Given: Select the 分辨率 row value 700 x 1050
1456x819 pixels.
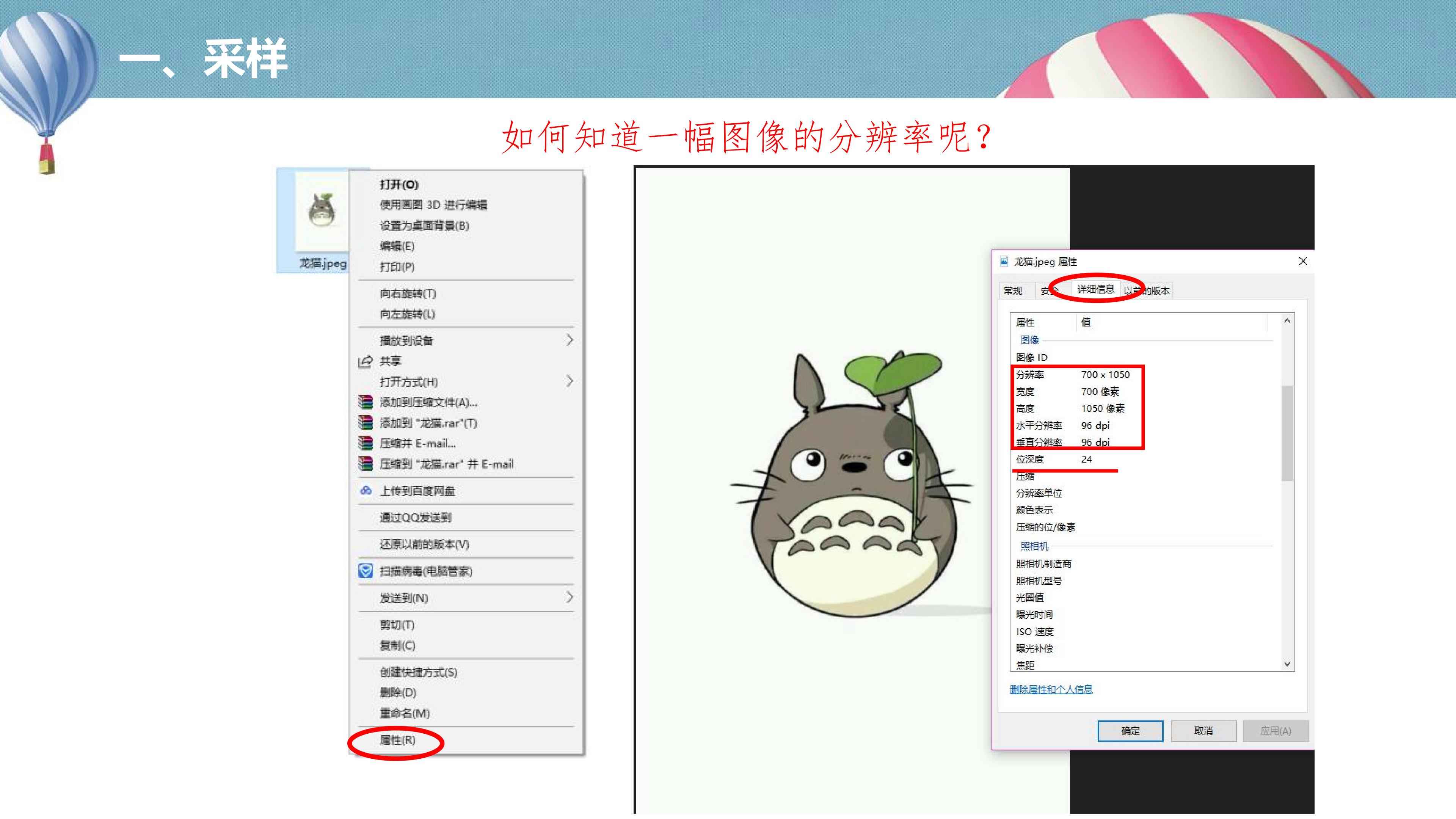Looking at the screenshot, I should pos(1106,375).
